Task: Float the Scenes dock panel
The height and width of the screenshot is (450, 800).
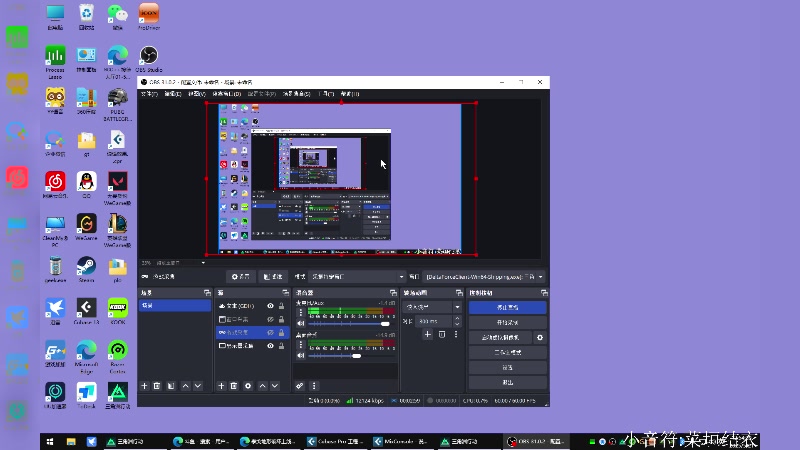Action: (x=207, y=293)
